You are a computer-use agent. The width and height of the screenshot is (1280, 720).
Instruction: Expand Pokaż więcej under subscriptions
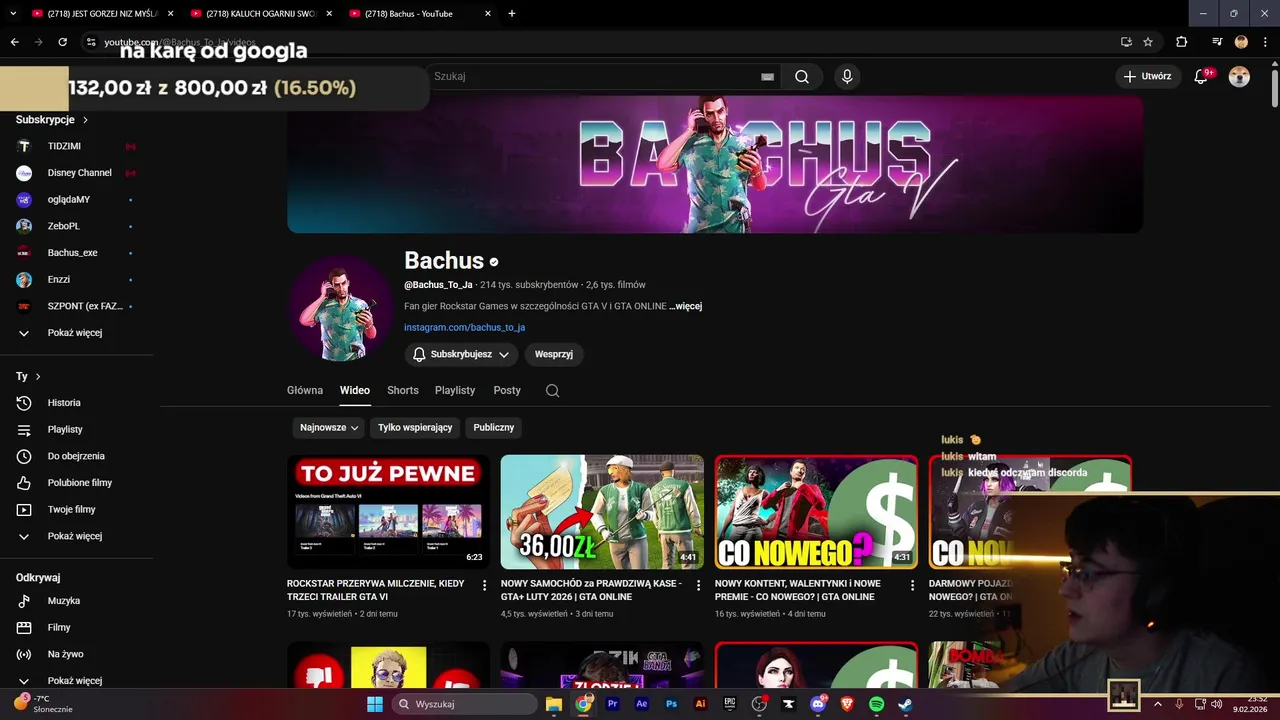pos(76,333)
